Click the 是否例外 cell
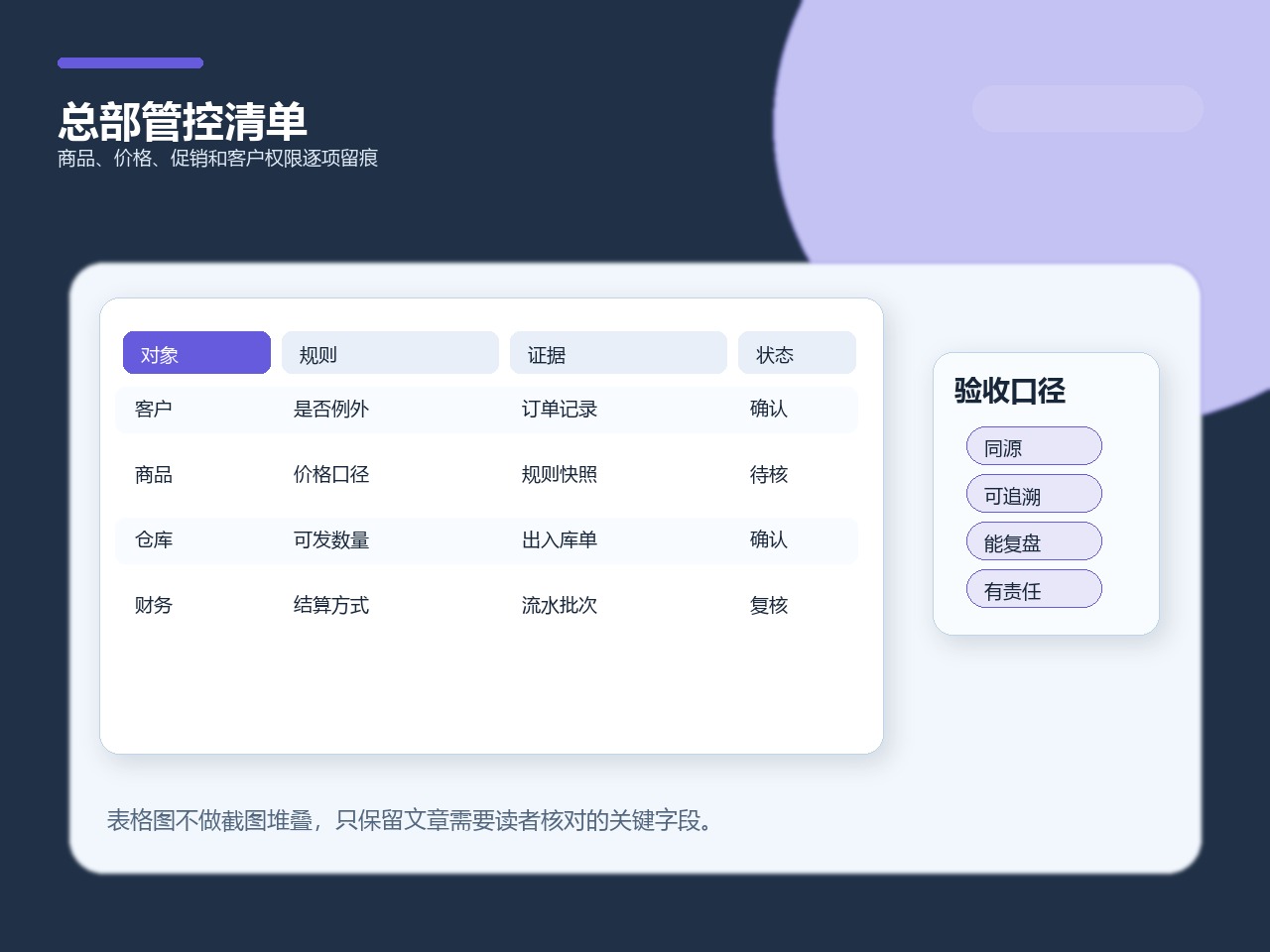The image size is (1270, 952). tap(331, 409)
